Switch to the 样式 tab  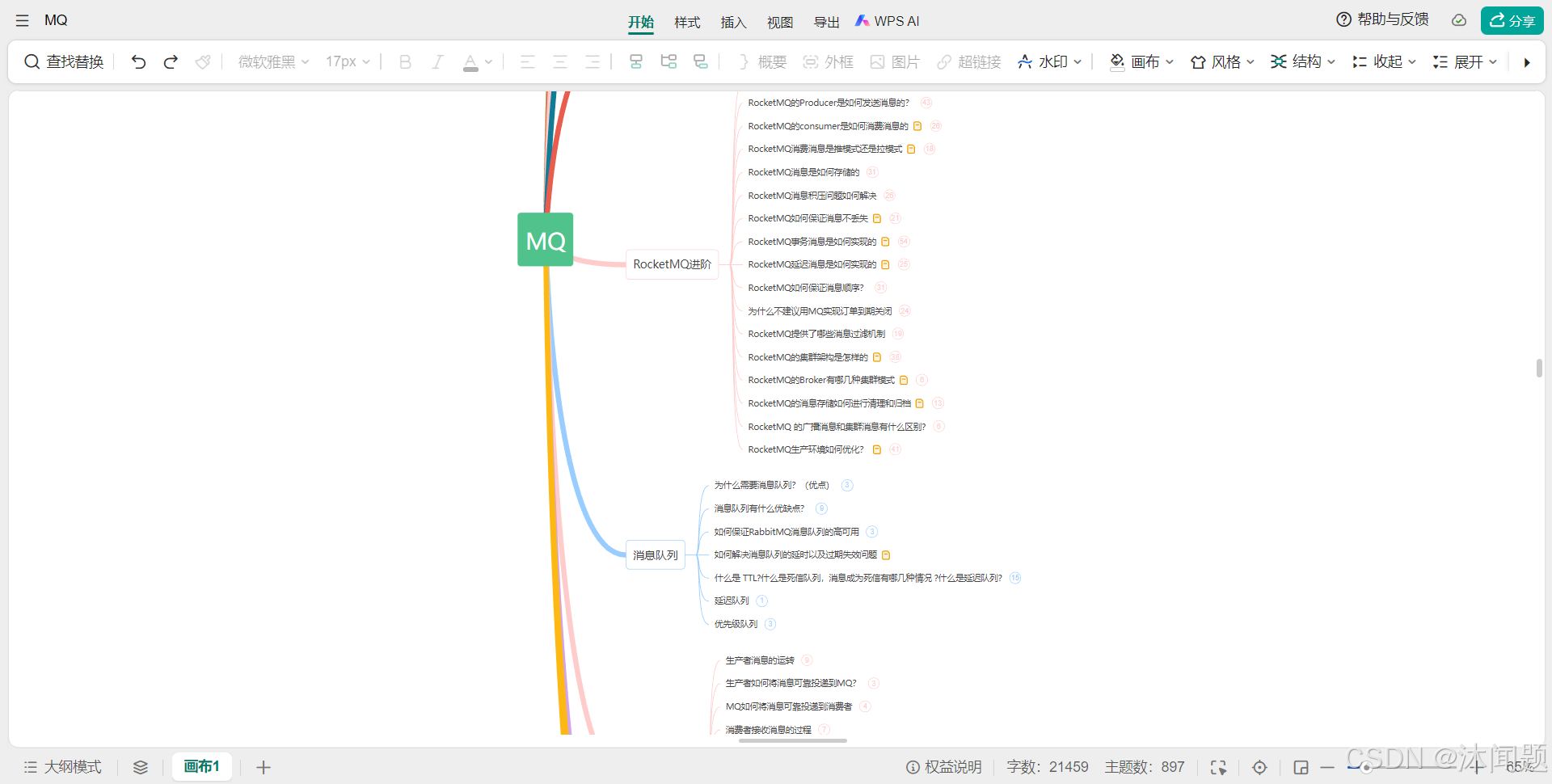[687, 22]
